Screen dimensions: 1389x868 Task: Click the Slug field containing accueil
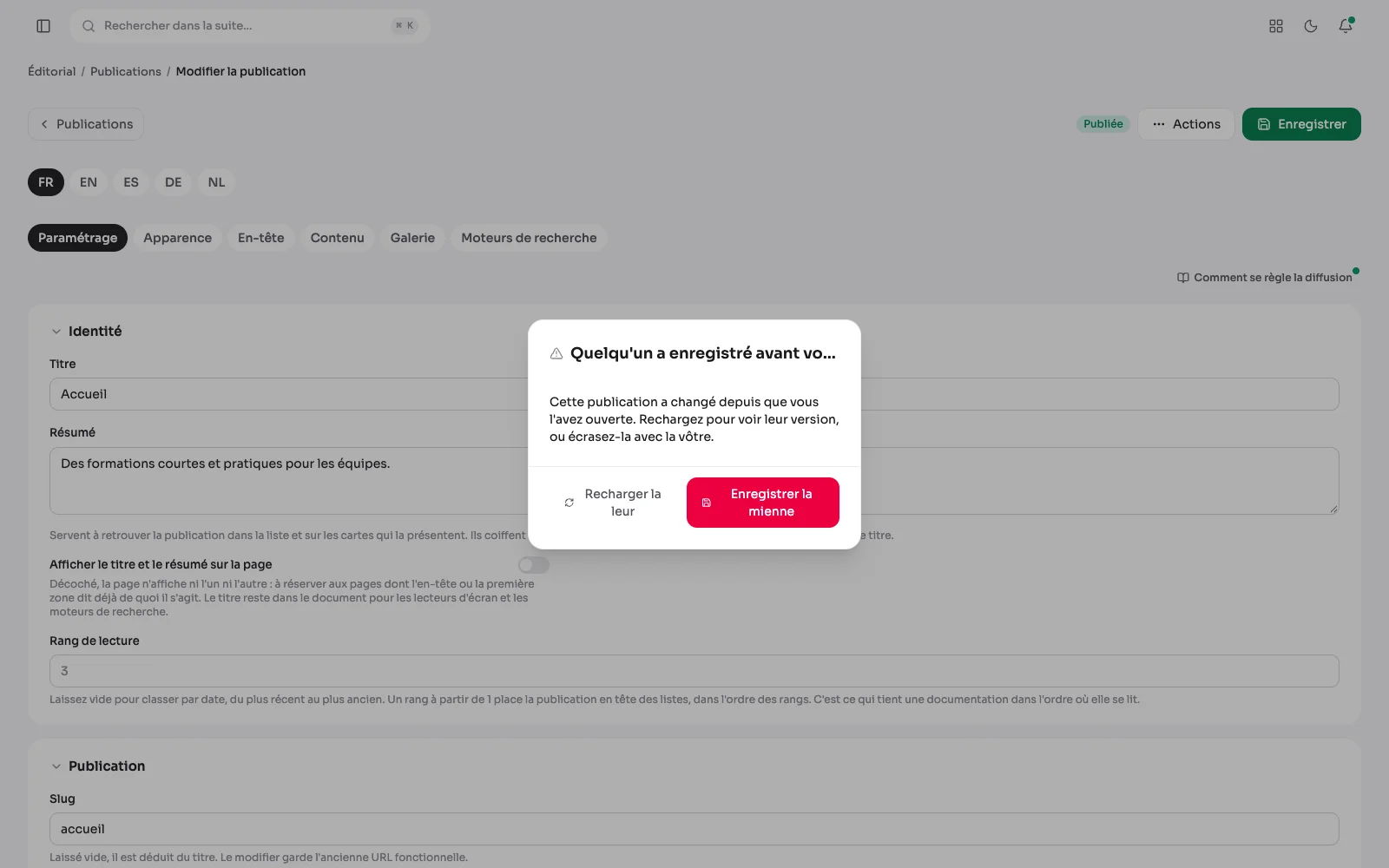click(694, 829)
